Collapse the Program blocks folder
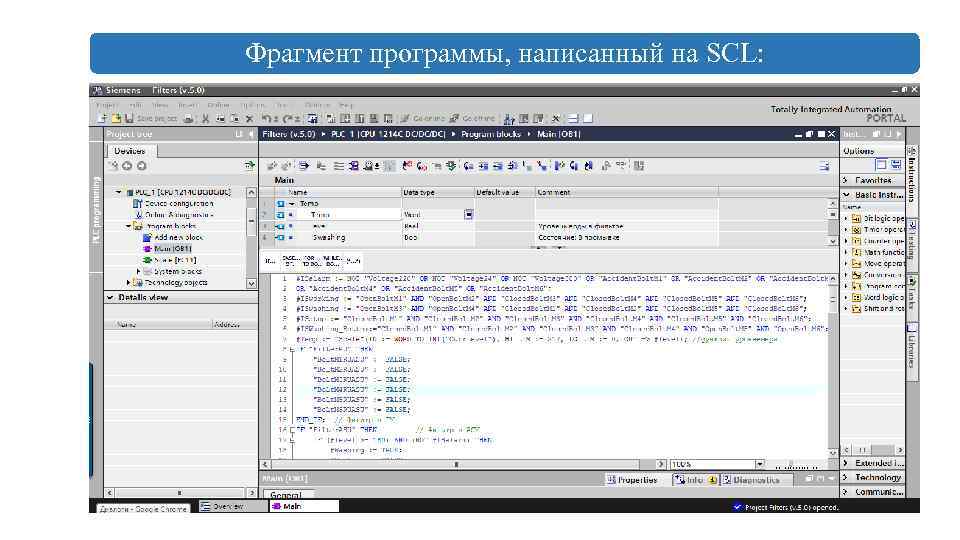 click(129, 226)
